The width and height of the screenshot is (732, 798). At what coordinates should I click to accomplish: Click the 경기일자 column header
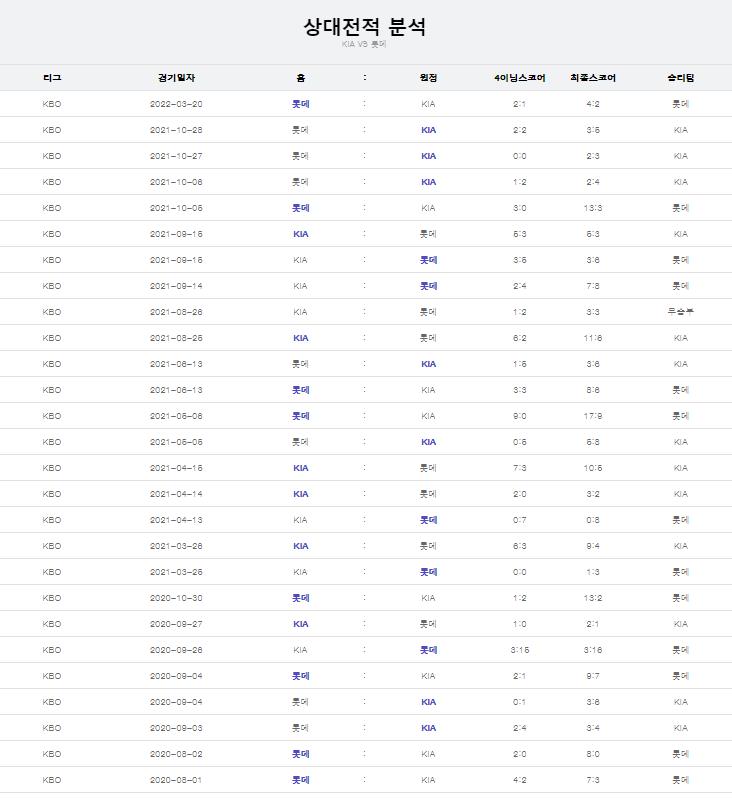tap(176, 78)
